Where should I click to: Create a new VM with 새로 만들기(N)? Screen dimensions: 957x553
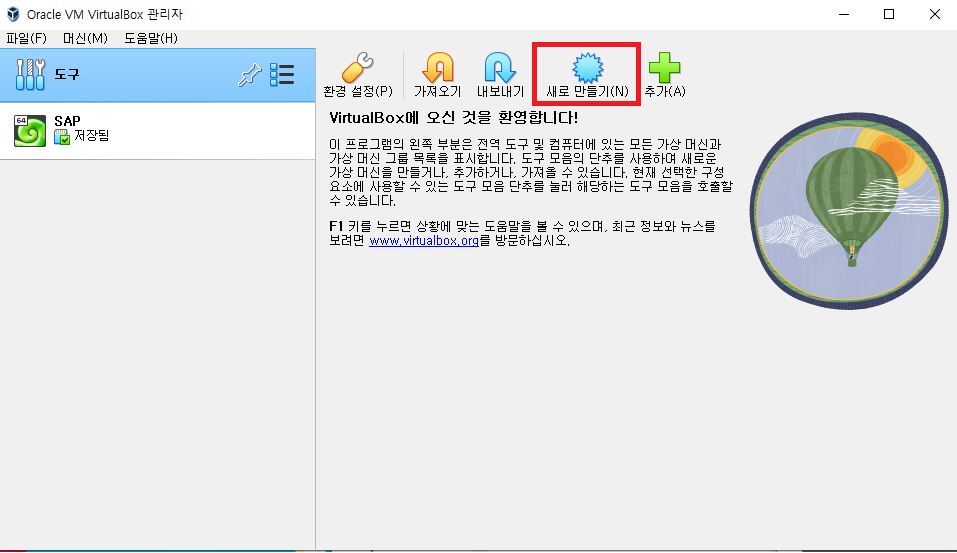(x=587, y=74)
